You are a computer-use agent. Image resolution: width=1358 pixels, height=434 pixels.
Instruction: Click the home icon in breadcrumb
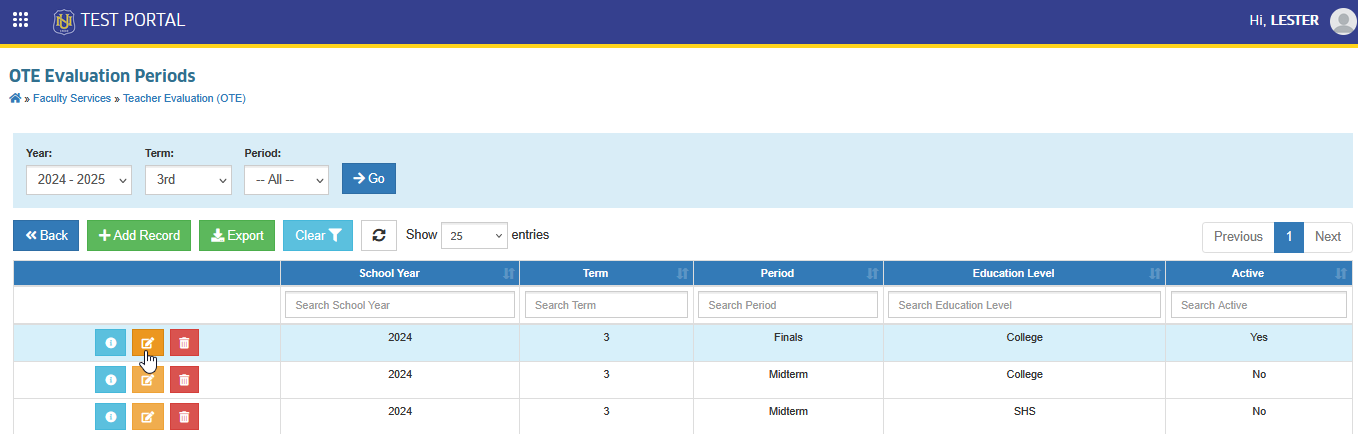[x=15, y=98]
